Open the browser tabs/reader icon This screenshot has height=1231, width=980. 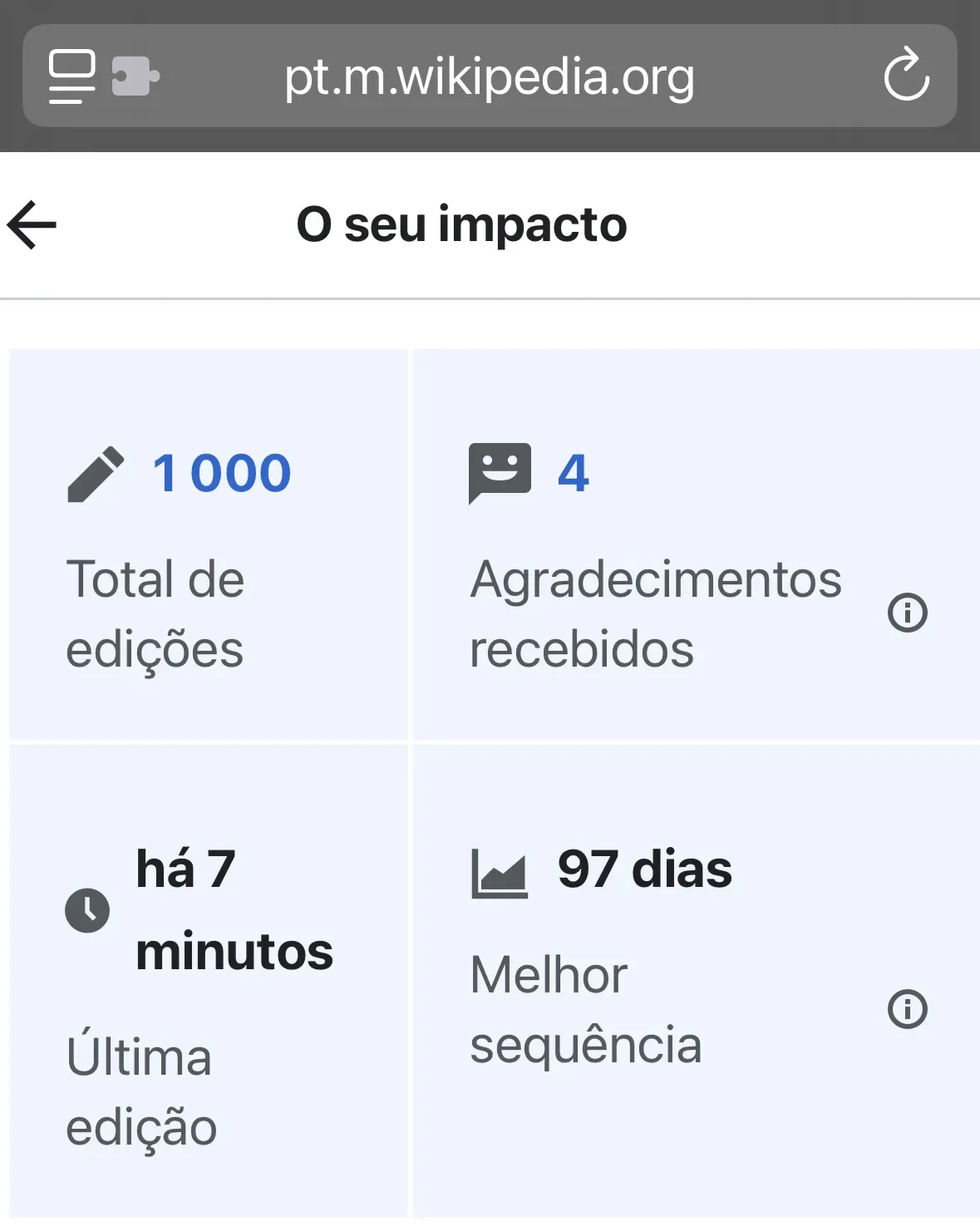(x=71, y=76)
